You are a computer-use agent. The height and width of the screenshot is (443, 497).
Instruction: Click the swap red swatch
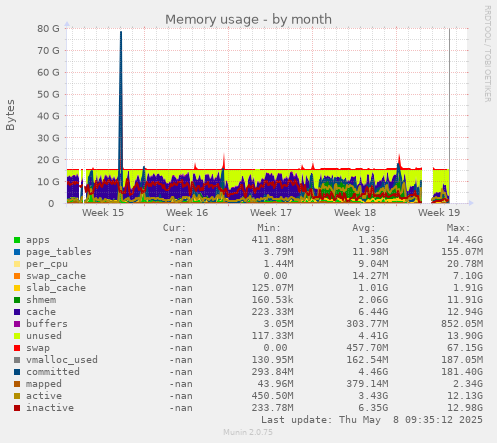[x=17, y=348]
